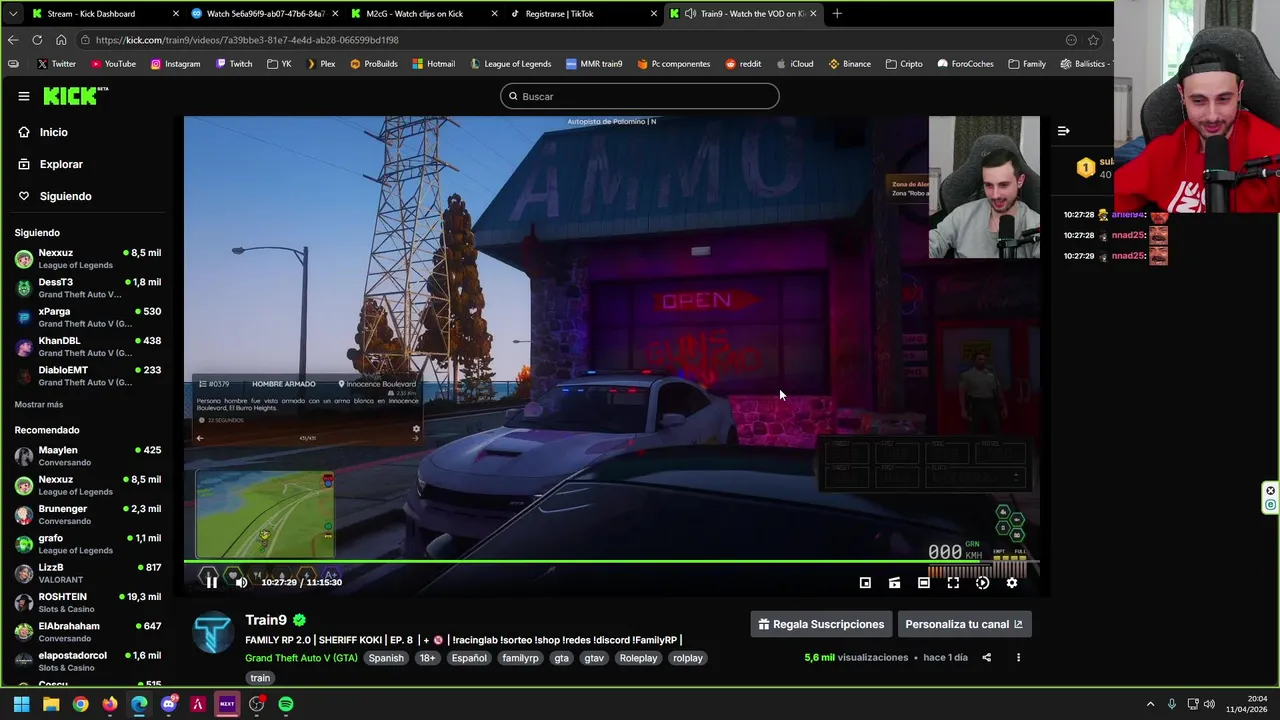Open KhanDBL channel in sidebar
1280x720 pixels.
88,346
